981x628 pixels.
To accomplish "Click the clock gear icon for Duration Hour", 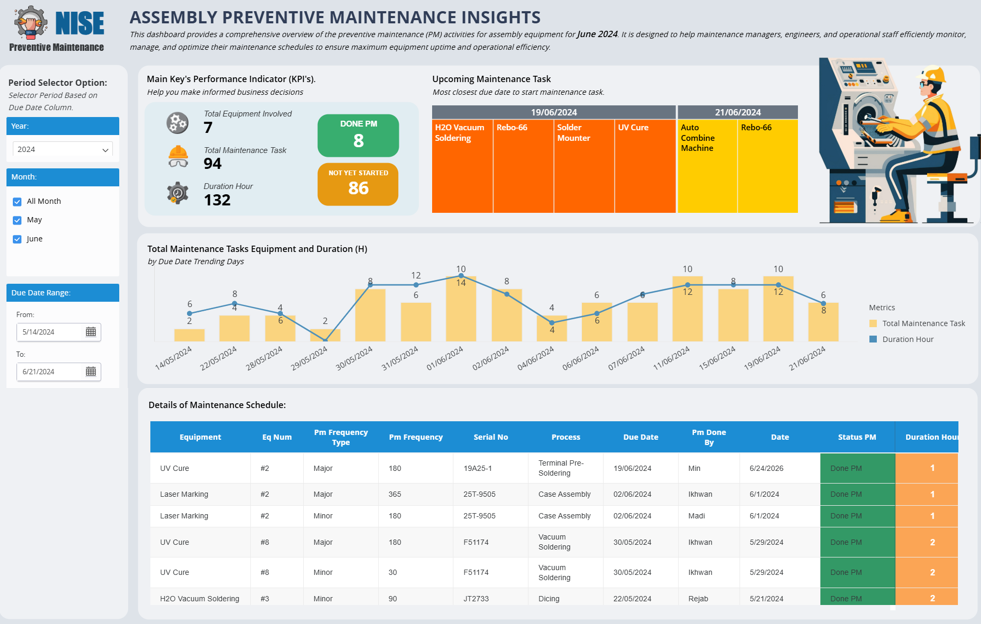I will (x=177, y=193).
